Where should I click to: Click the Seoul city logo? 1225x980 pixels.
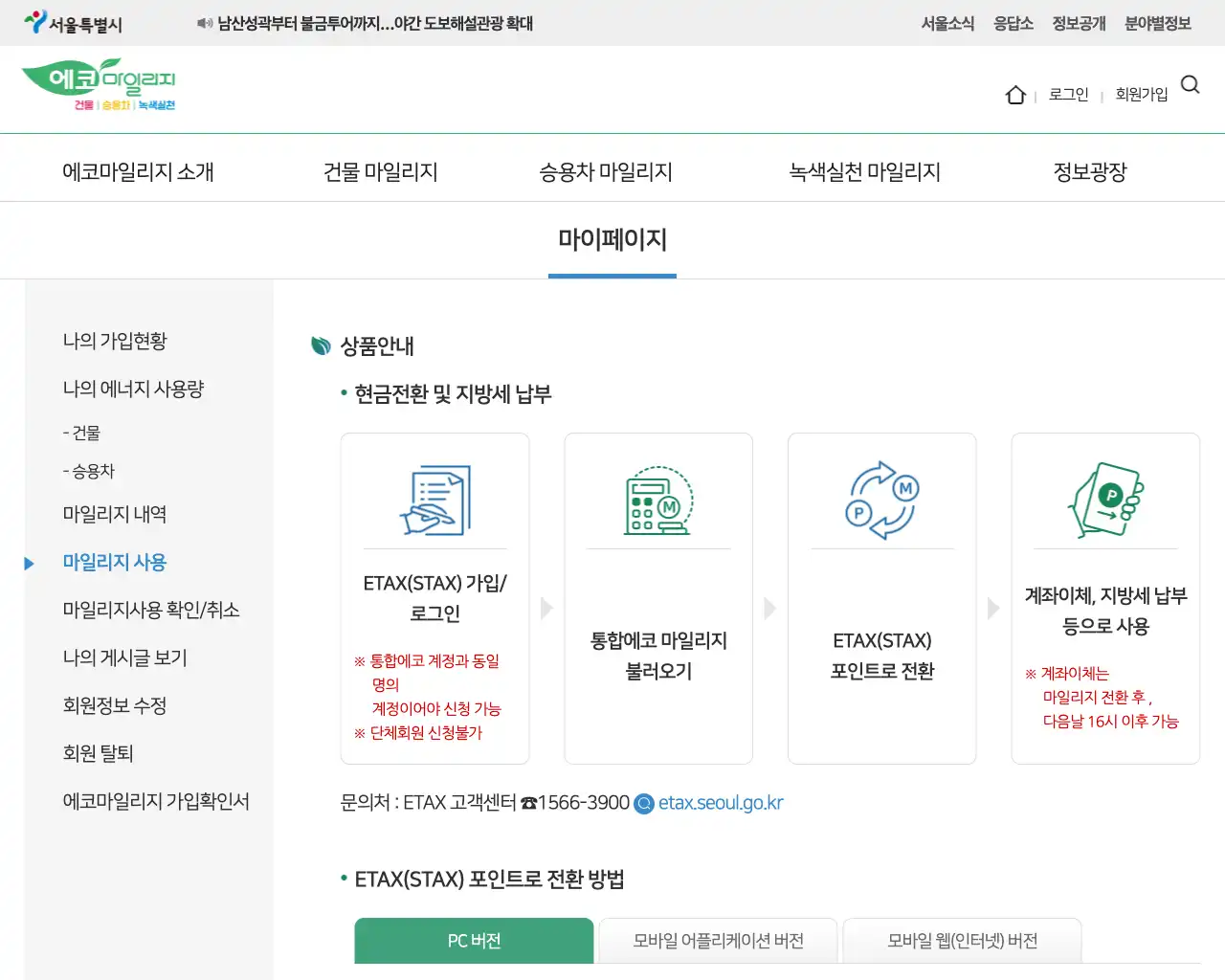74,23
